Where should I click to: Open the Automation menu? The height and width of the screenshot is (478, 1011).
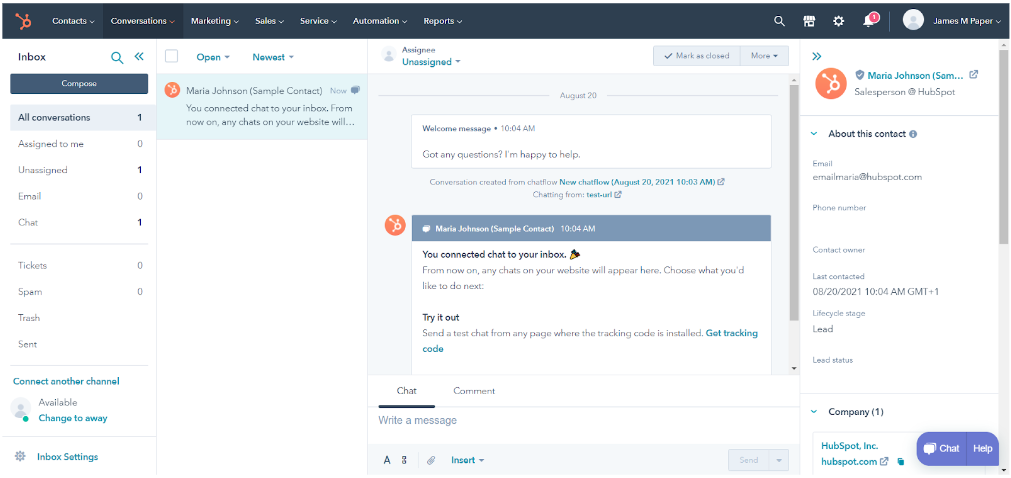pyautogui.click(x=380, y=21)
